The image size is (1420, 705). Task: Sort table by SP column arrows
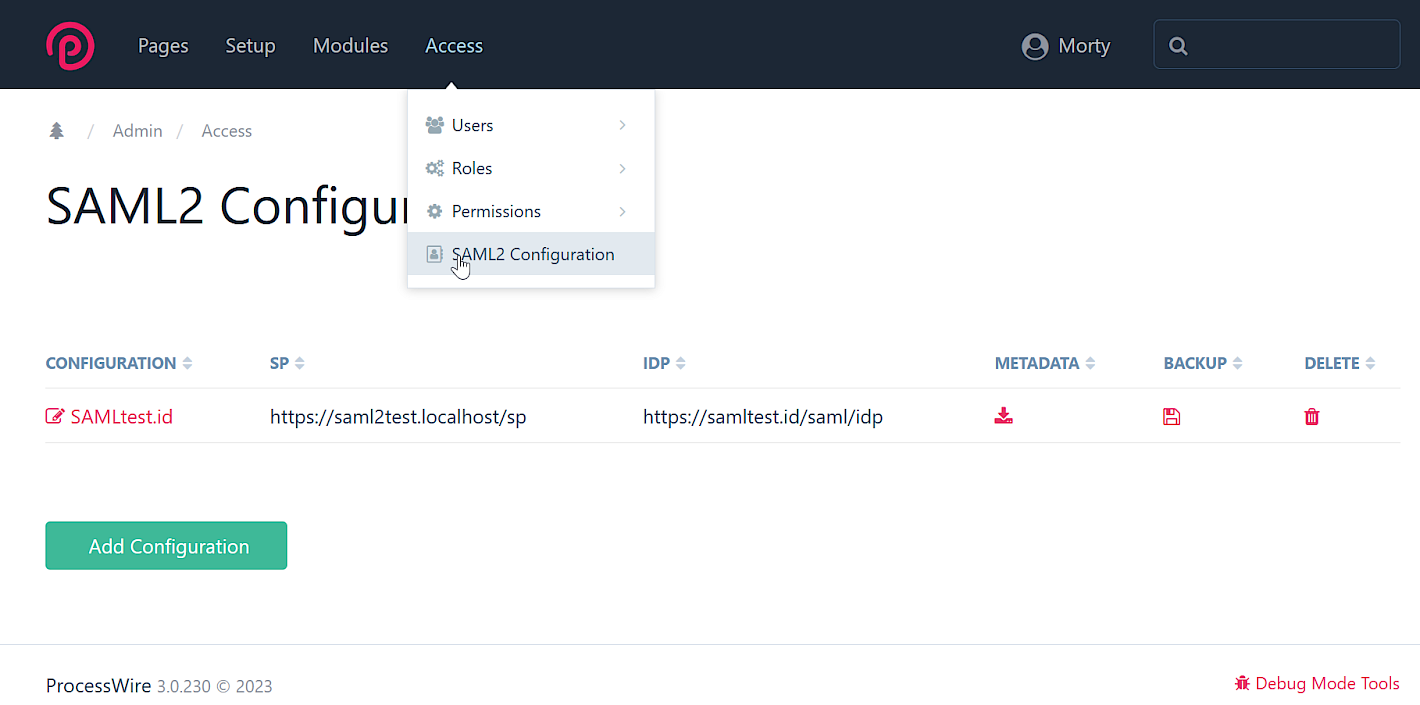tap(299, 363)
